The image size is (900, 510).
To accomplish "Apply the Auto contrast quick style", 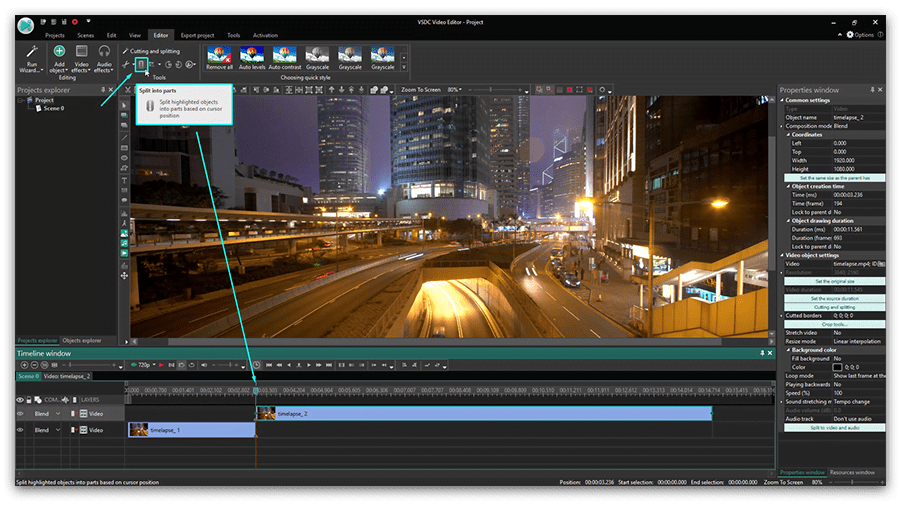I will (x=285, y=59).
